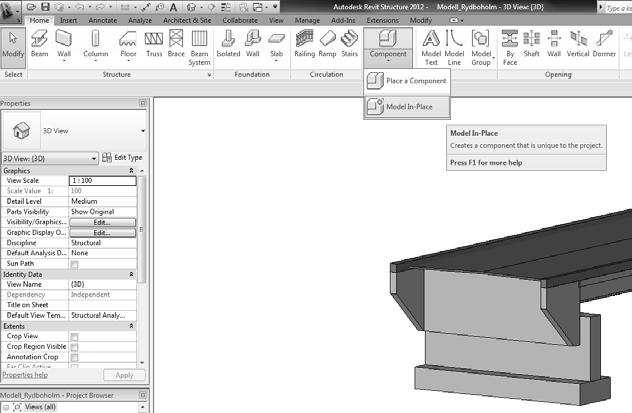Select the Shaft opening tool
Screen dimensions: 632x413
(x=531, y=44)
